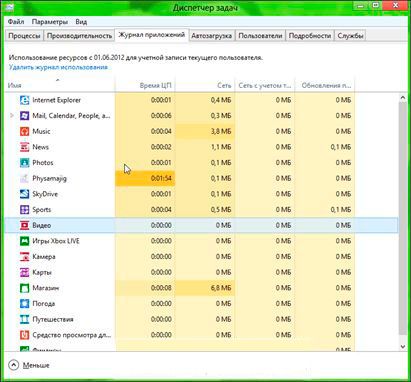Click the Видео app icon
This screenshot has height=382, width=411.
[x=24, y=225]
